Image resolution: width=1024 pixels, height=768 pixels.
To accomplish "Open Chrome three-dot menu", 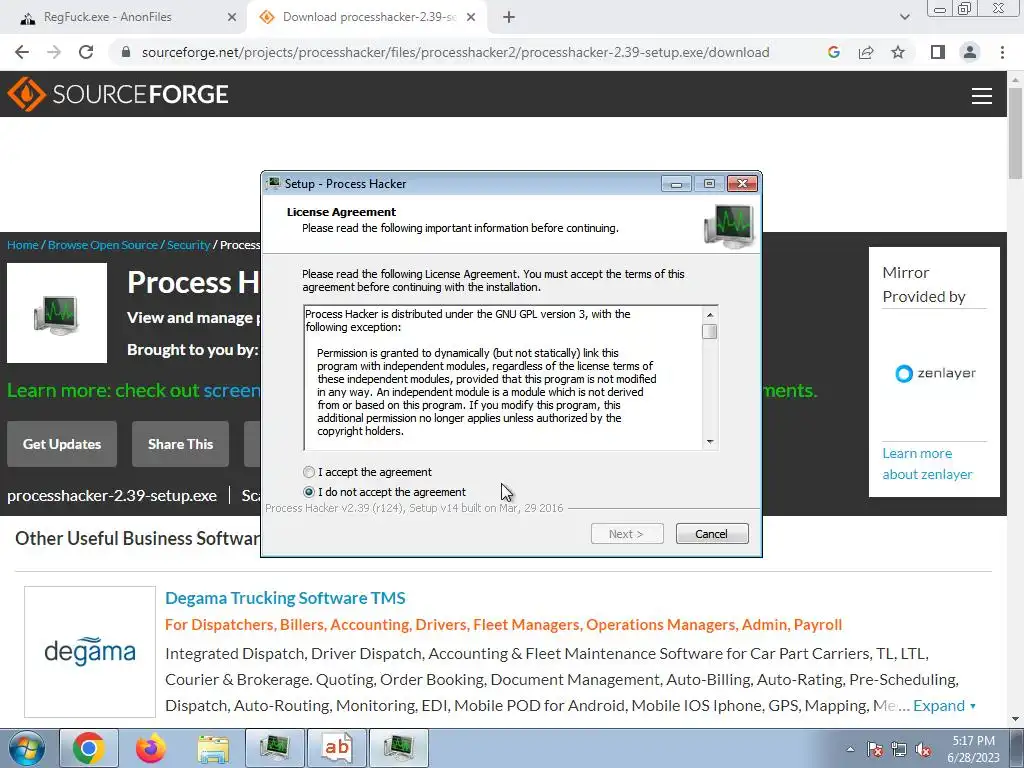I will click(x=1002, y=52).
